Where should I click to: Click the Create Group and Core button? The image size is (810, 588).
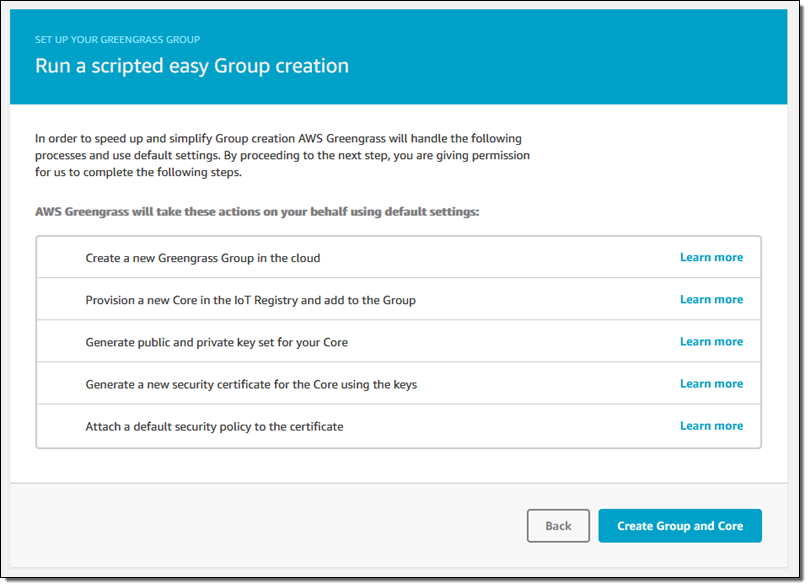point(679,526)
